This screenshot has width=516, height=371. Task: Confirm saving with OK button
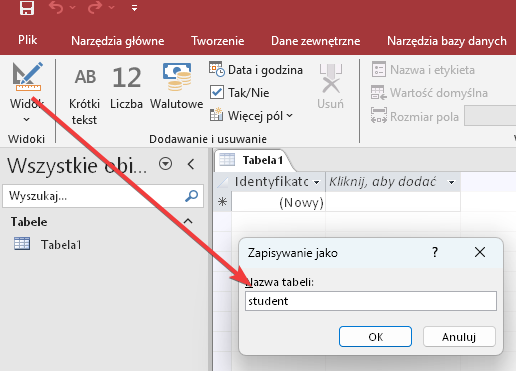click(x=375, y=337)
